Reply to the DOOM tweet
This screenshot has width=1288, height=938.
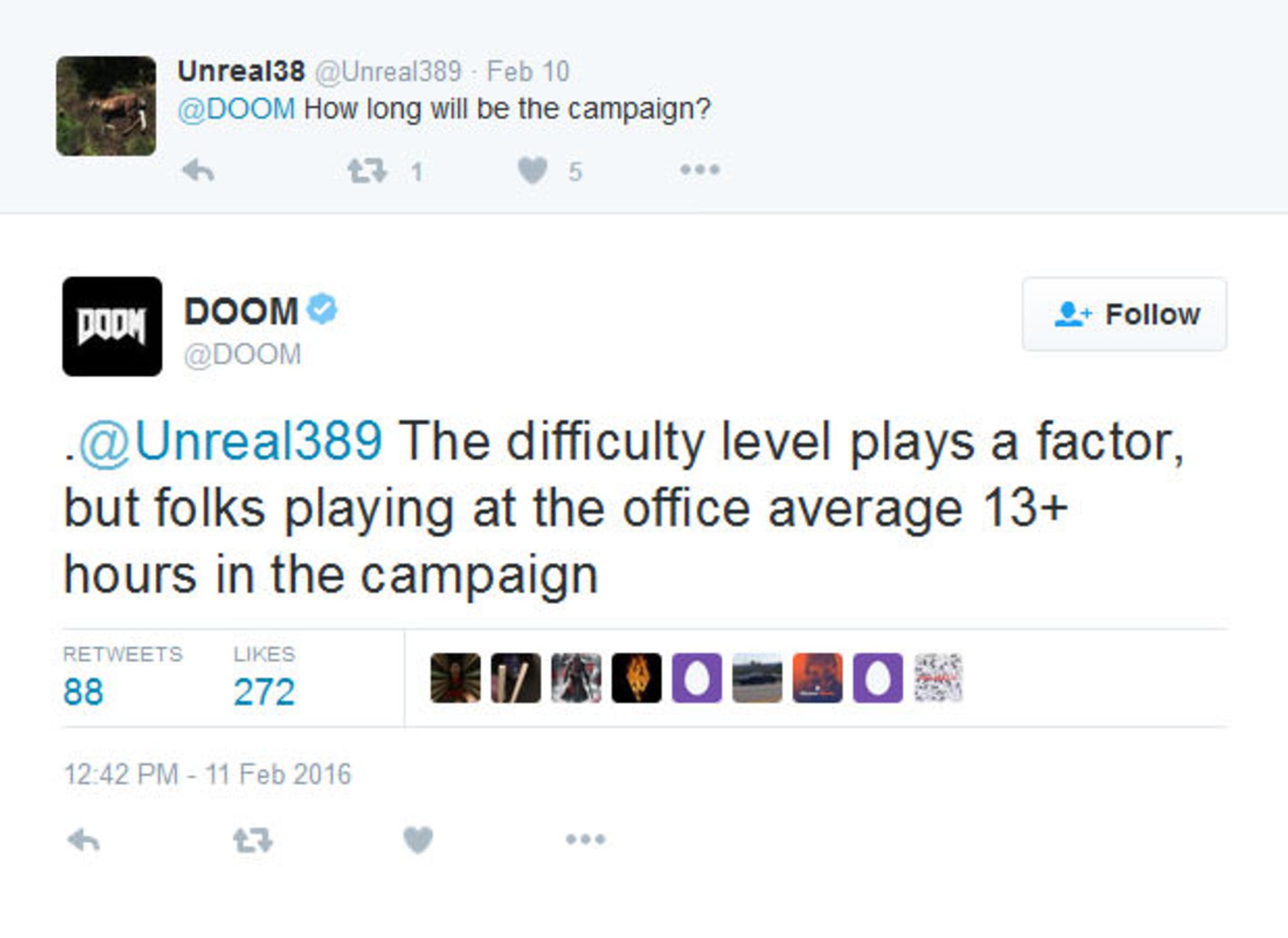(84, 839)
